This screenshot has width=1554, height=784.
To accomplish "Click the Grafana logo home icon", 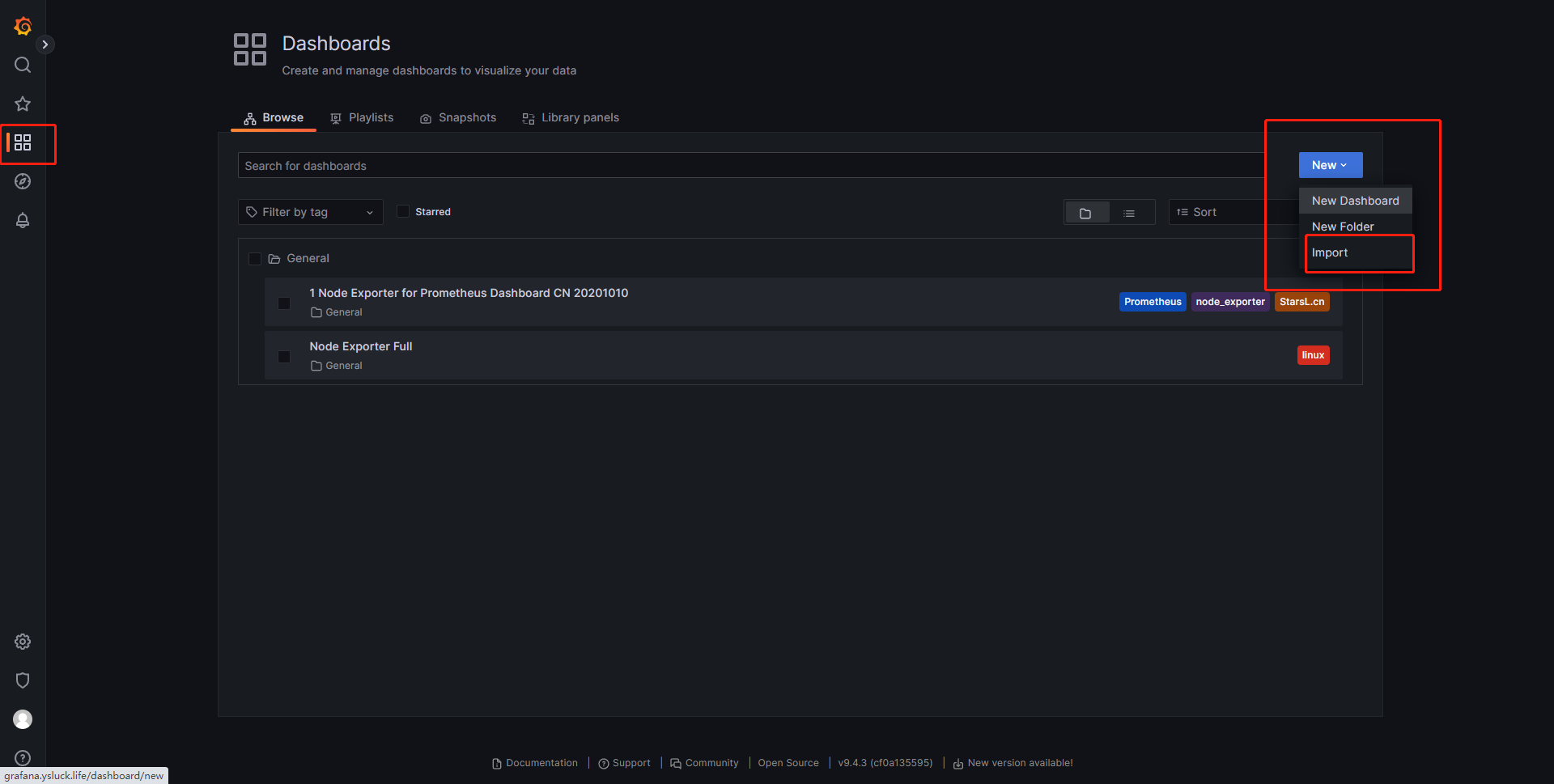I will point(23,27).
